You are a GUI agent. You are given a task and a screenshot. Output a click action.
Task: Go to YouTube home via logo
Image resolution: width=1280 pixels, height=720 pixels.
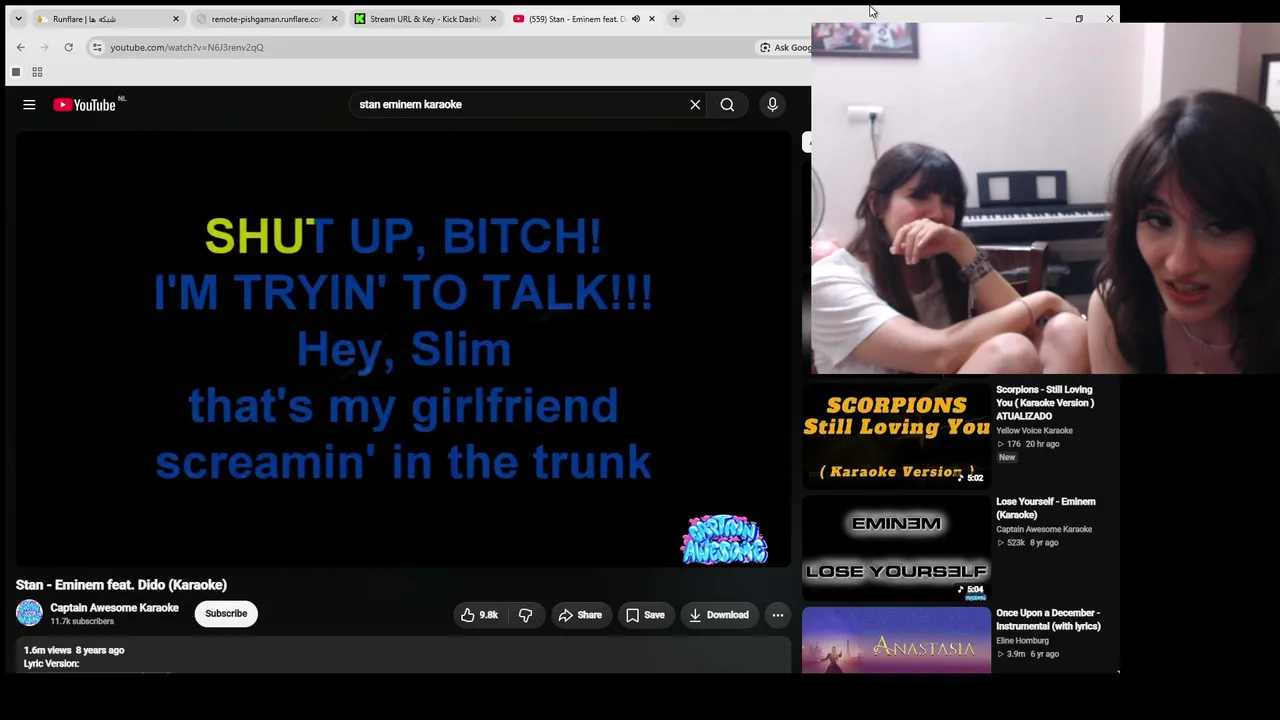(x=85, y=105)
